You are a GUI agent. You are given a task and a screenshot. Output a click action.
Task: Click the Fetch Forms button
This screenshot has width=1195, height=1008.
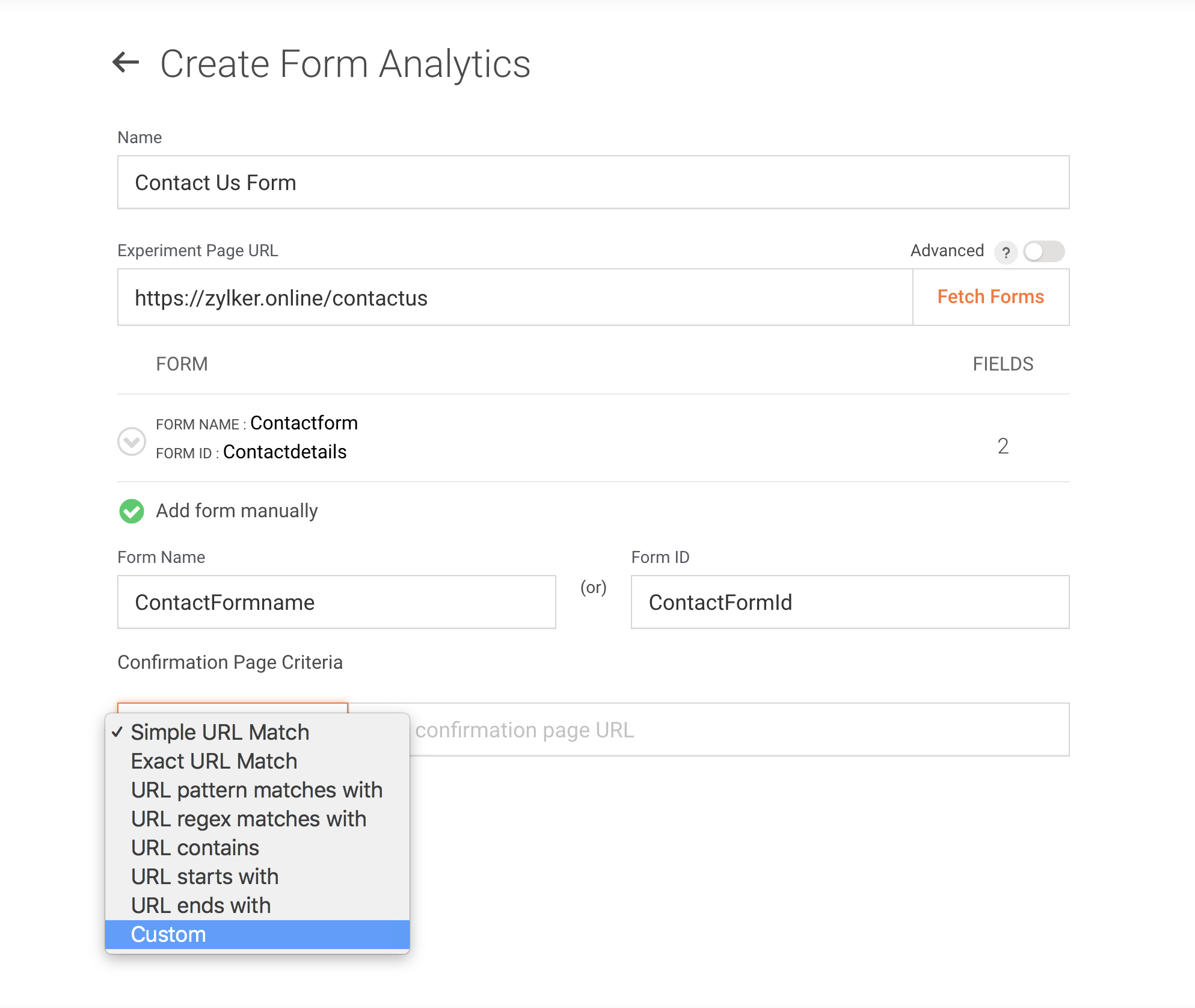pos(990,297)
